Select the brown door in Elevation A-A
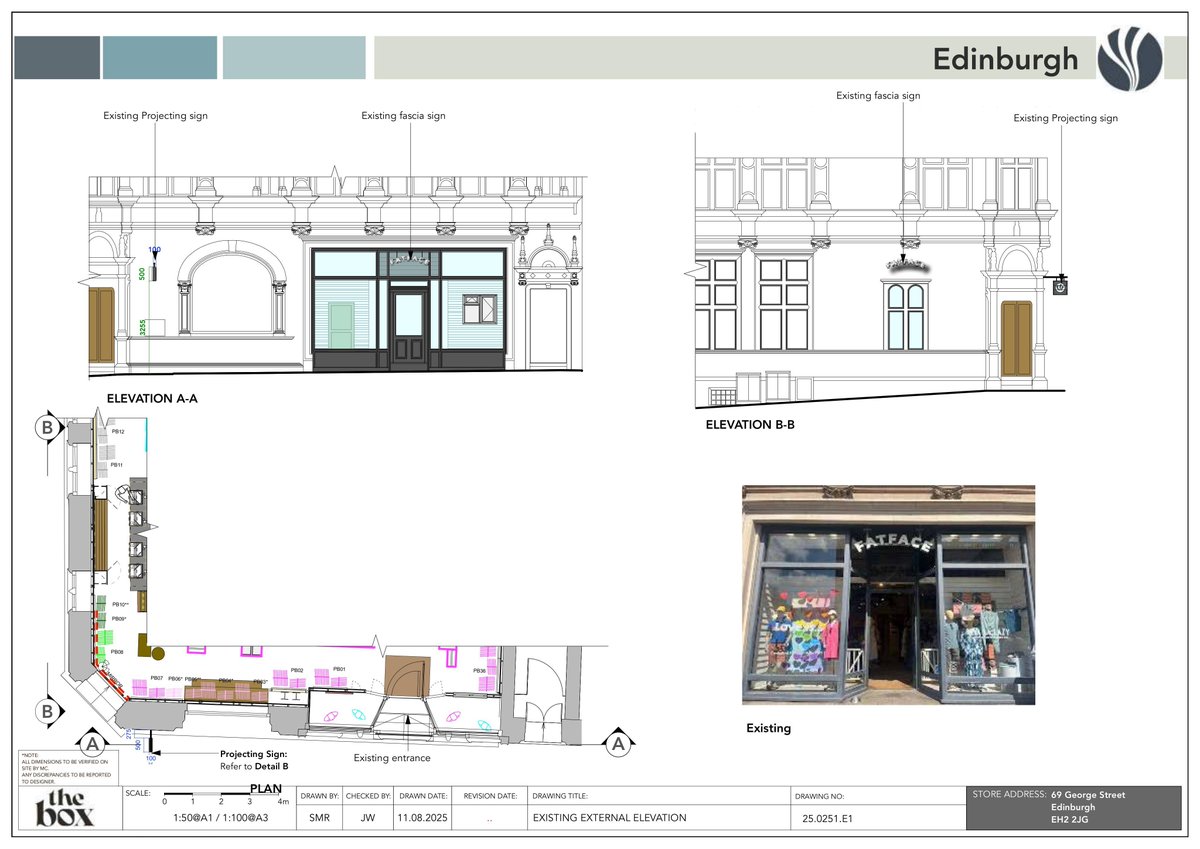The image size is (1200, 849). pos(101,325)
